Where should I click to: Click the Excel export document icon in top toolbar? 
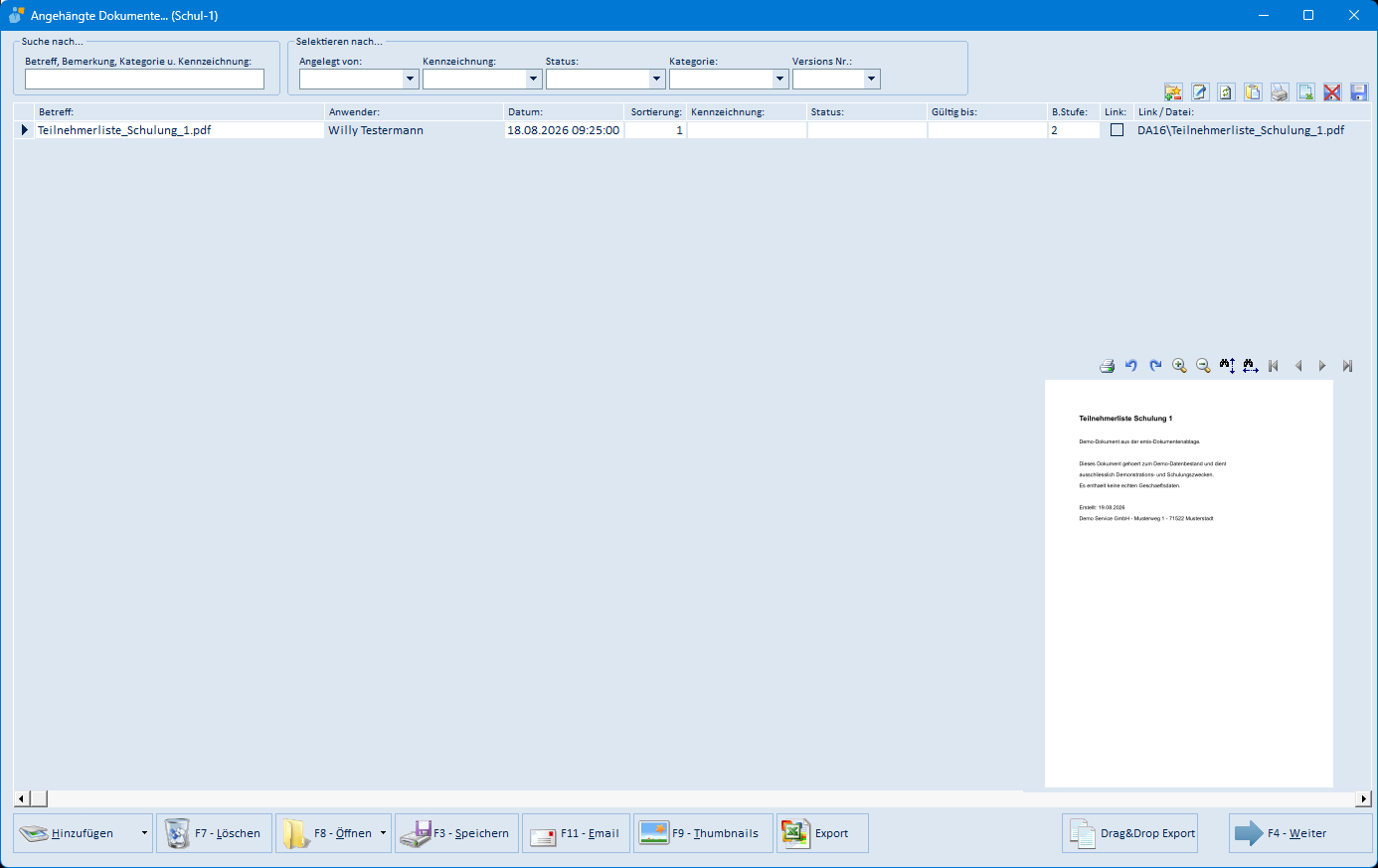[1306, 92]
